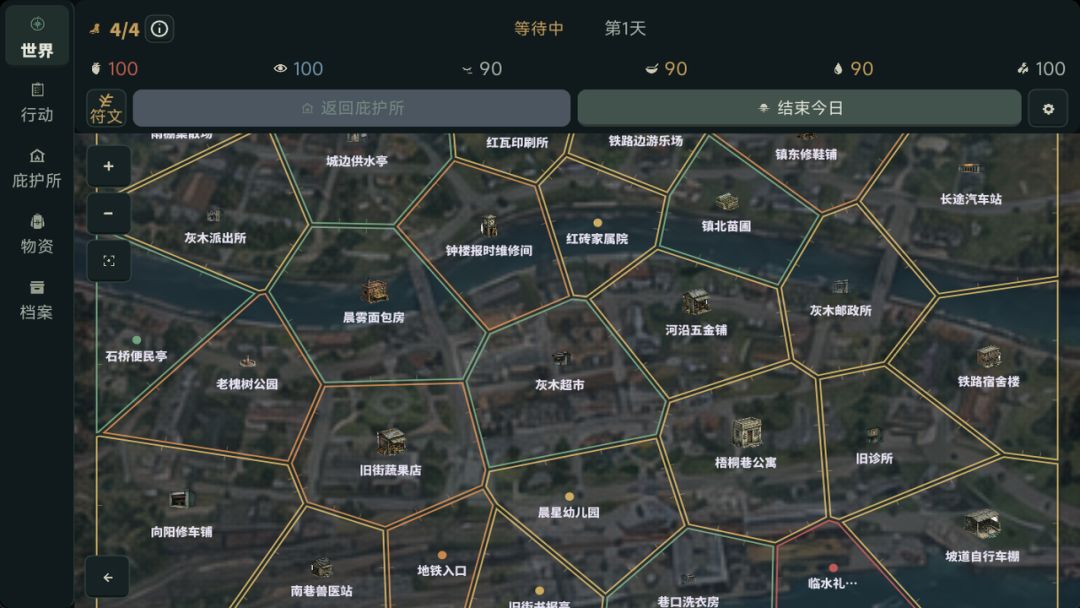Select 坡道自行车棚 building on the map
The width and height of the screenshot is (1080, 608).
[982, 525]
